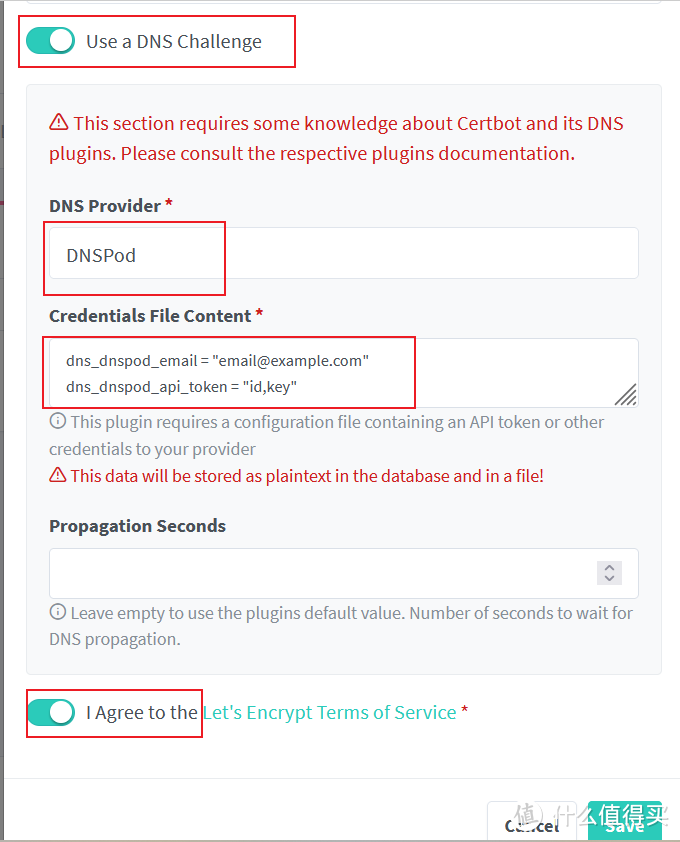Toggle the I Agree terms switch
Viewport: 680px width, 842px height.
click(51, 712)
